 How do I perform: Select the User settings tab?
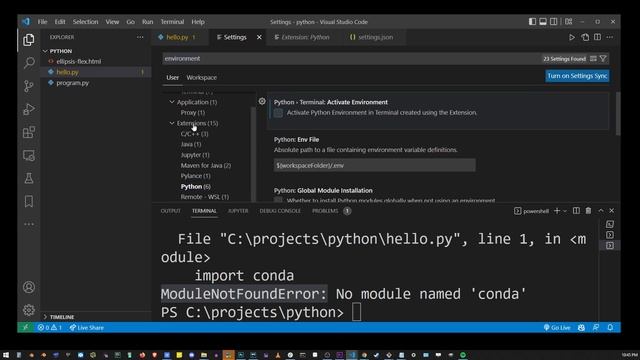tap(172, 78)
